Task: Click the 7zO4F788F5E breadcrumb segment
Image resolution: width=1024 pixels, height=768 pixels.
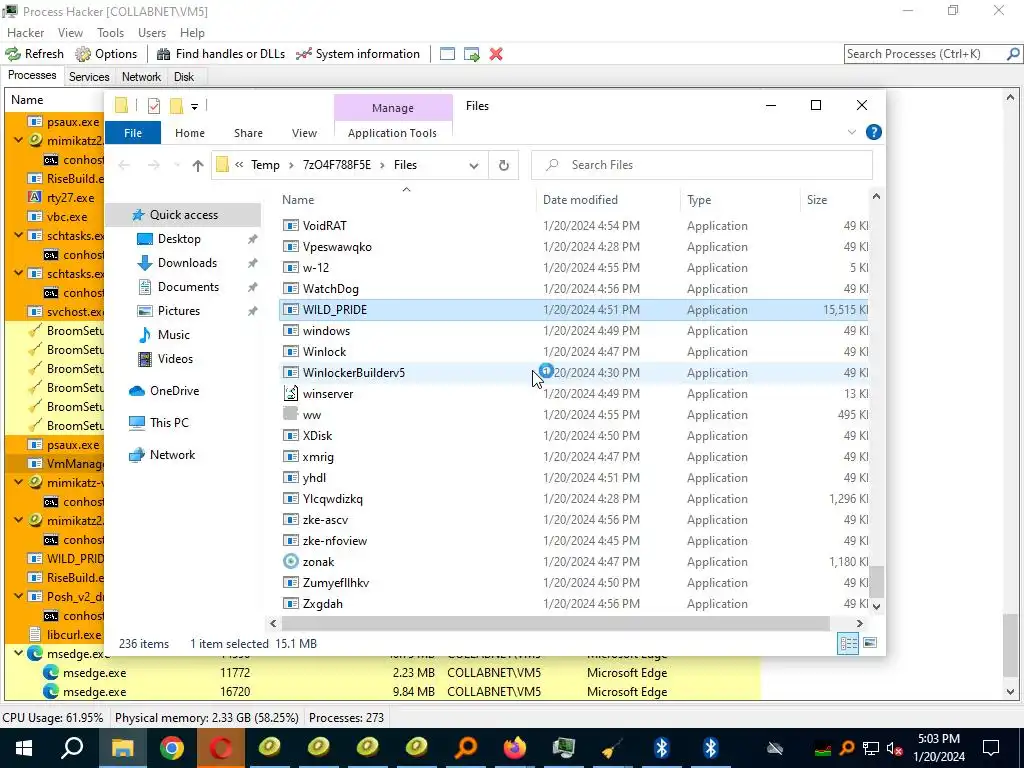Action: [336, 165]
